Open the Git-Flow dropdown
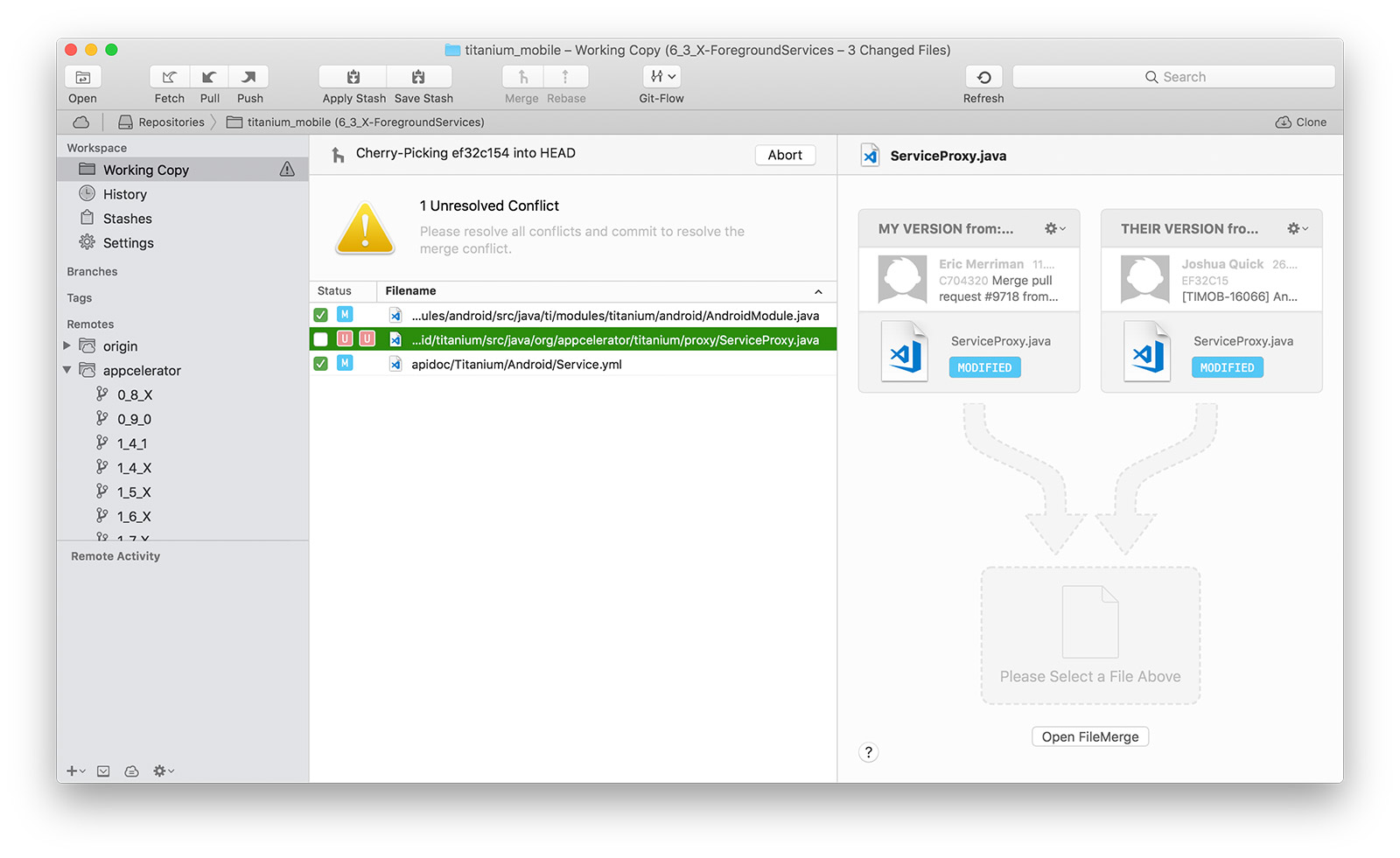 pyautogui.click(x=662, y=77)
